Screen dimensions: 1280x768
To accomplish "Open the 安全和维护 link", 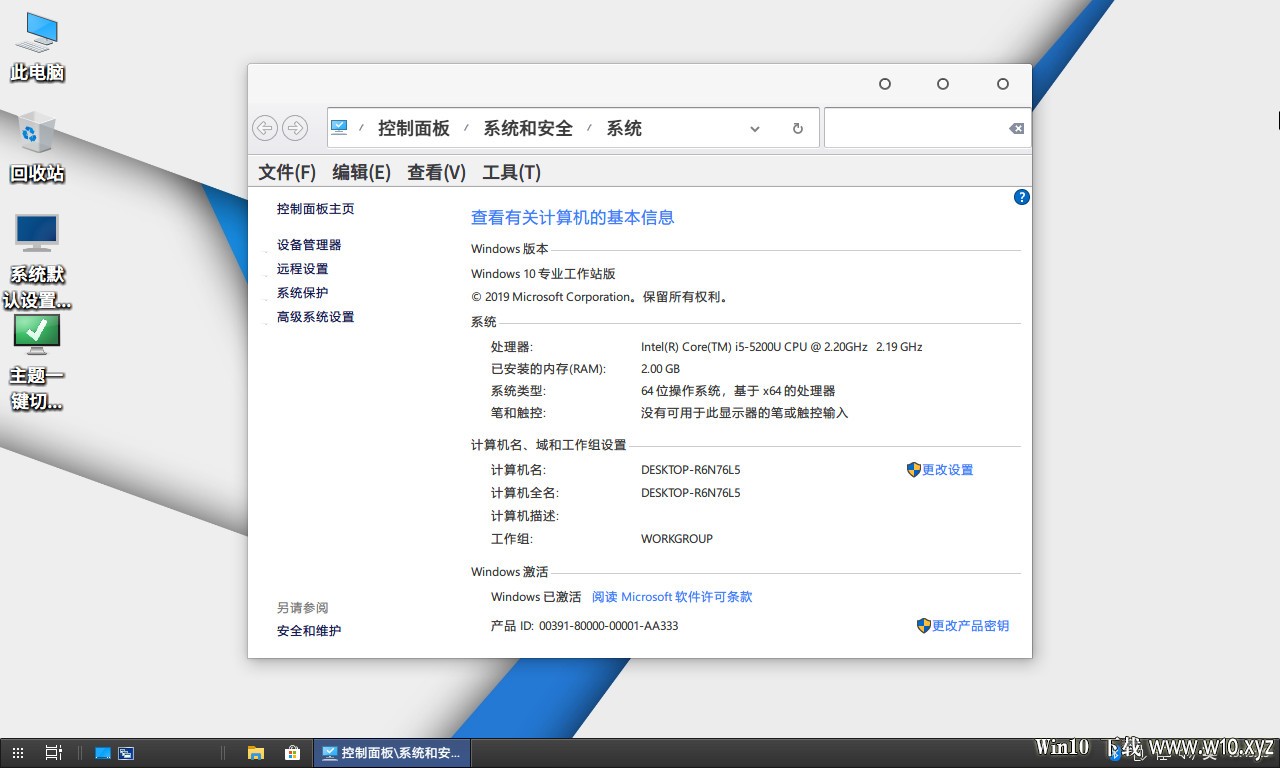I will (309, 631).
